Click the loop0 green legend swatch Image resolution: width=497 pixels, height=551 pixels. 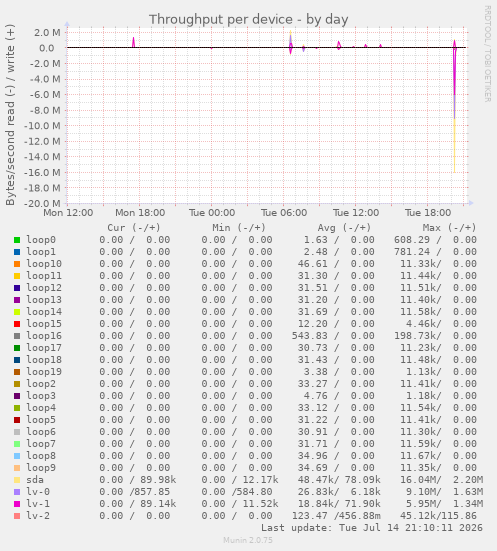(17, 240)
